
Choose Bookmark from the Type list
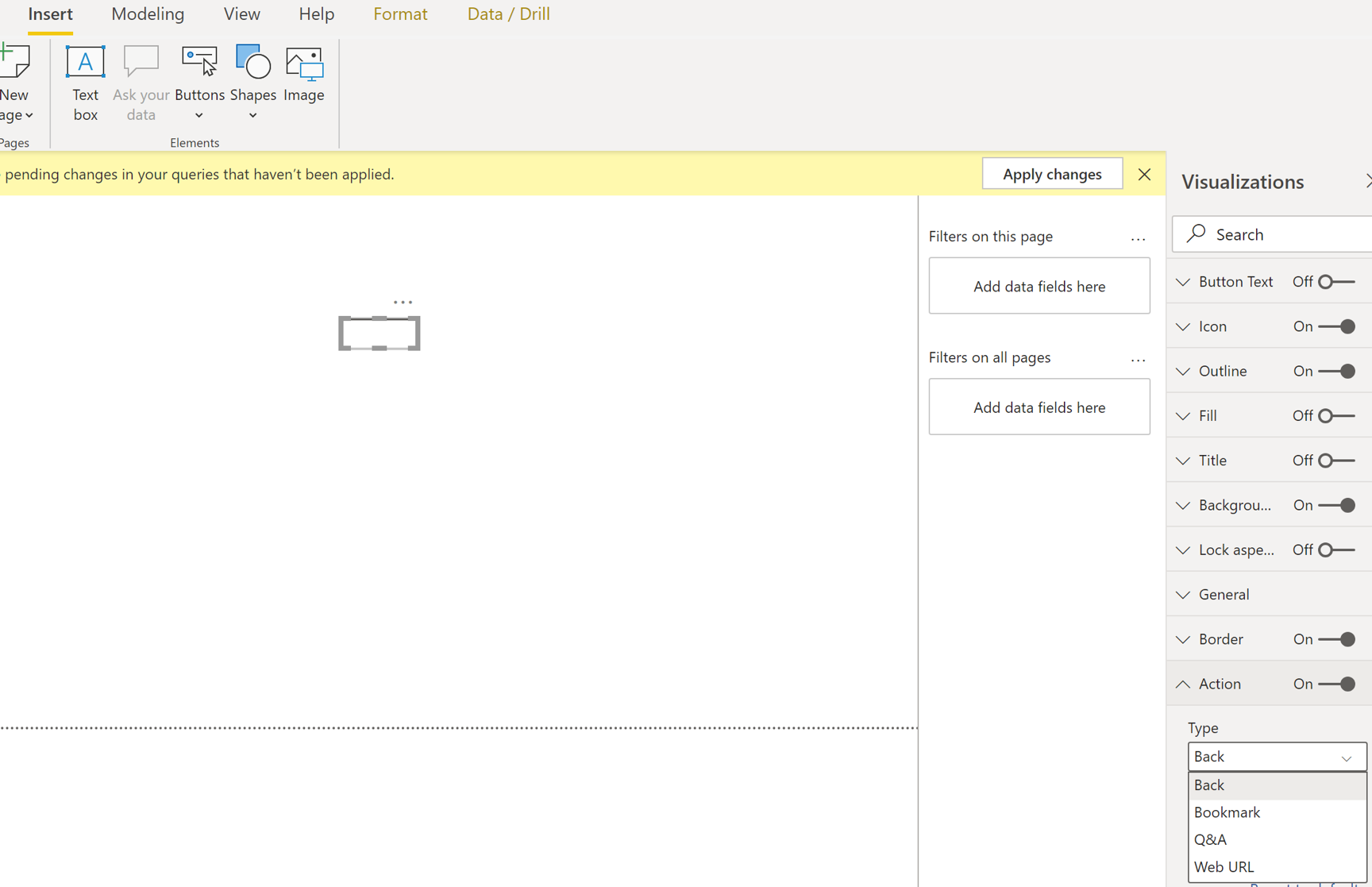tap(1277, 812)
